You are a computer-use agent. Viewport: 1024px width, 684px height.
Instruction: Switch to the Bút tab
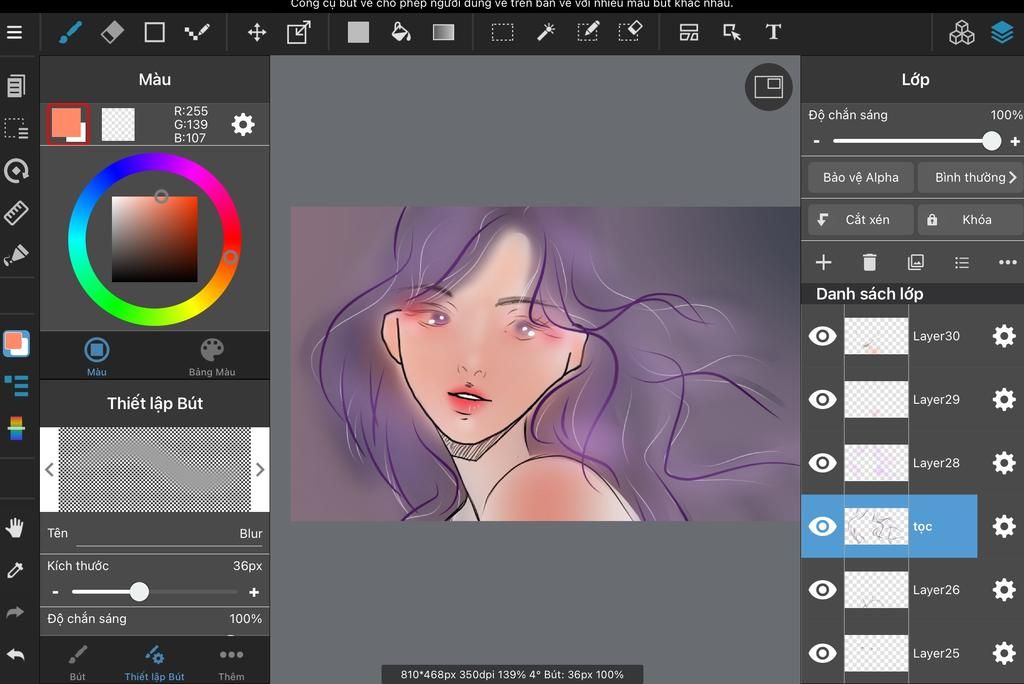(78, 662)
